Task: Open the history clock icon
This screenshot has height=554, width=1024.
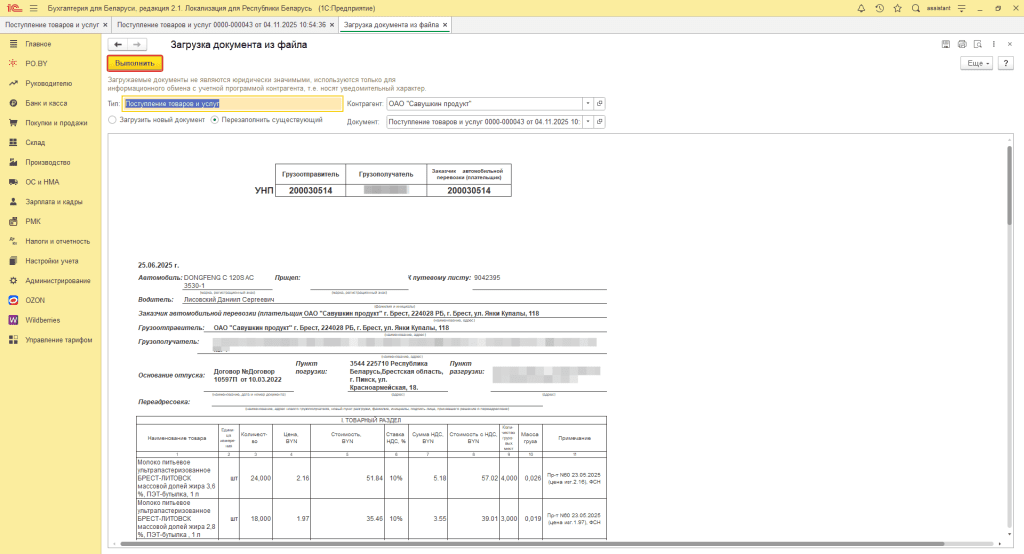Action: pyautogui.click(x=879, y=8)
